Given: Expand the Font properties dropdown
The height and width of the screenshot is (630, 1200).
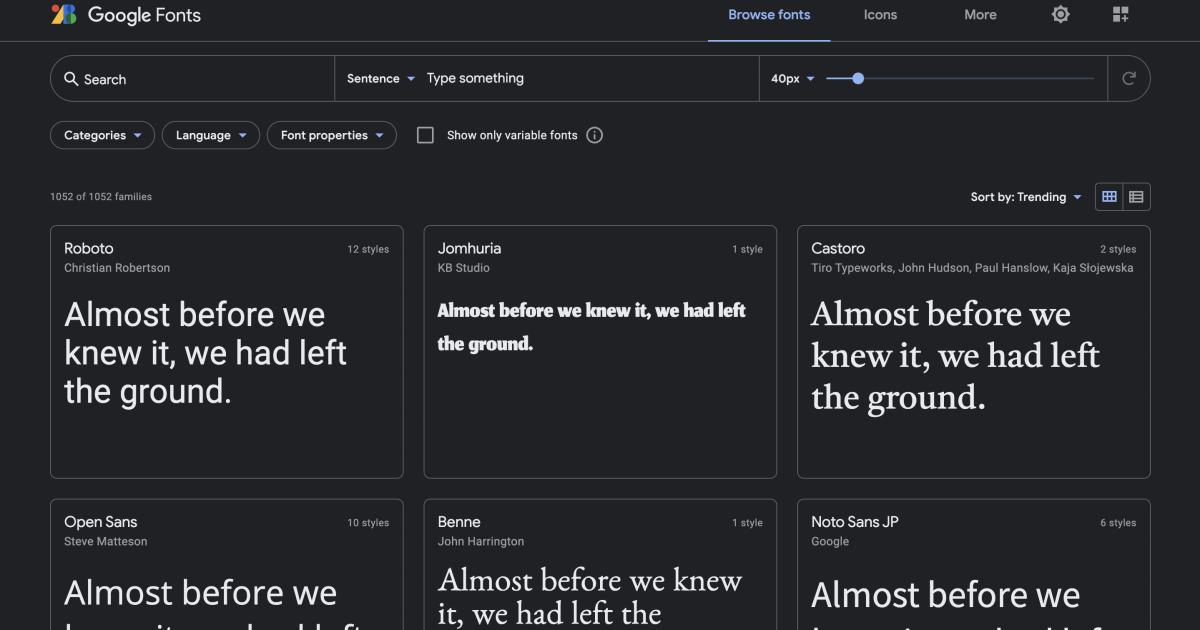Looking at the screenshot, I should (x=331, y=134).
